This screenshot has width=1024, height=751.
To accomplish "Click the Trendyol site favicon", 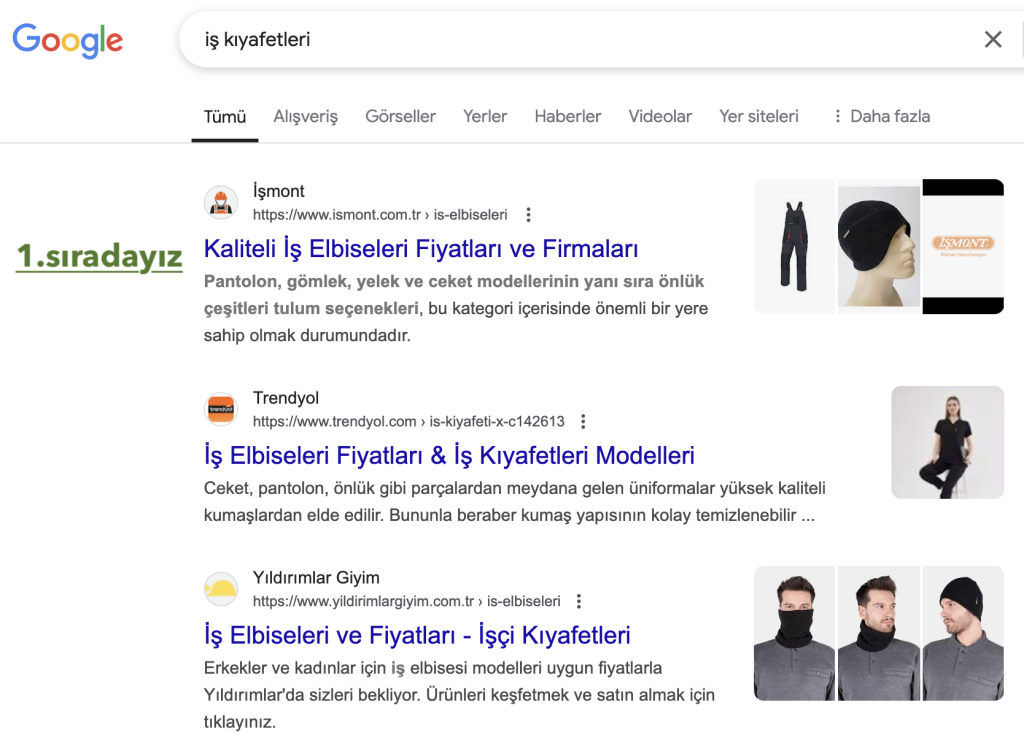I will (x=221, y=410).
